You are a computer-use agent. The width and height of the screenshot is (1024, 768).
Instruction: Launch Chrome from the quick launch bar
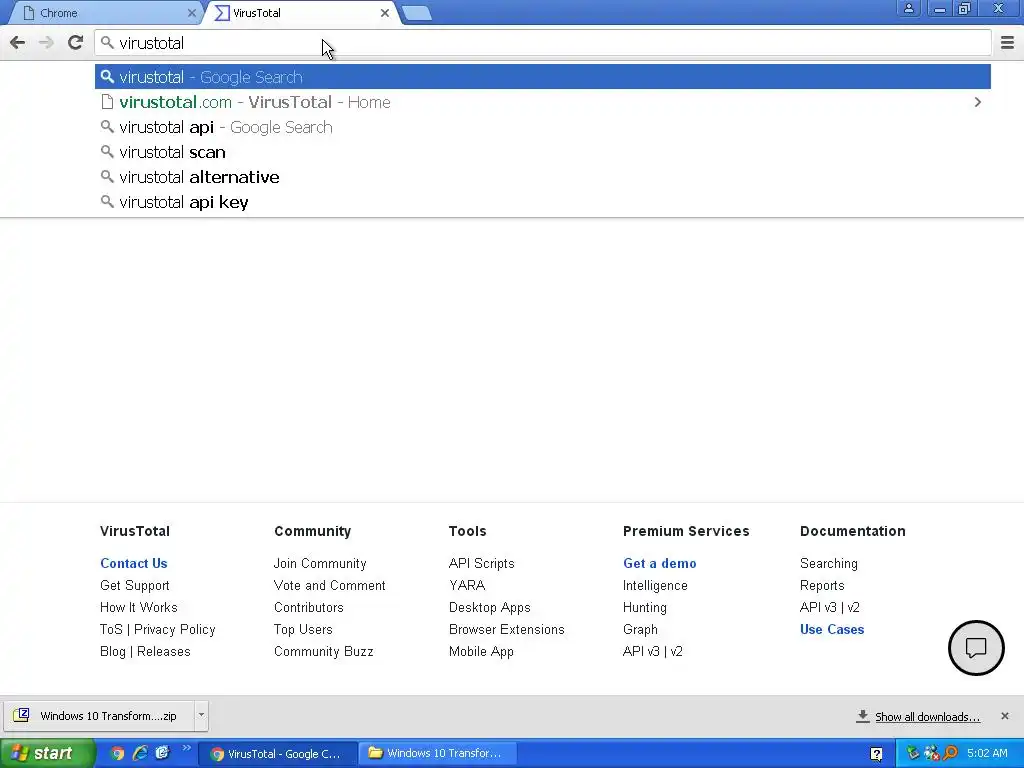coord(117,754)
